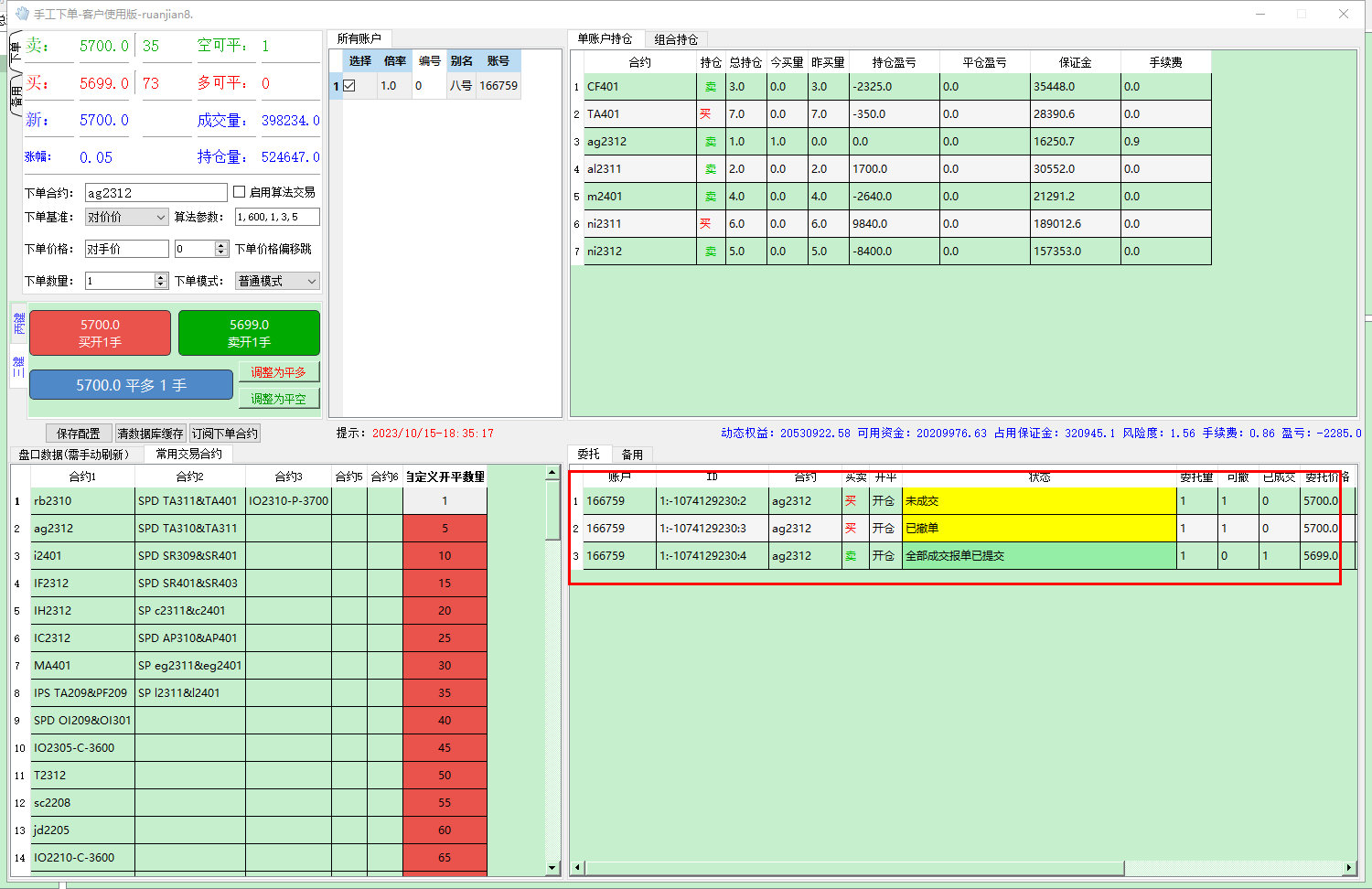1372x889 pixels.
Task: Click the orders table horizontal scrollbar thumb
Action: [x=855, y=867]
